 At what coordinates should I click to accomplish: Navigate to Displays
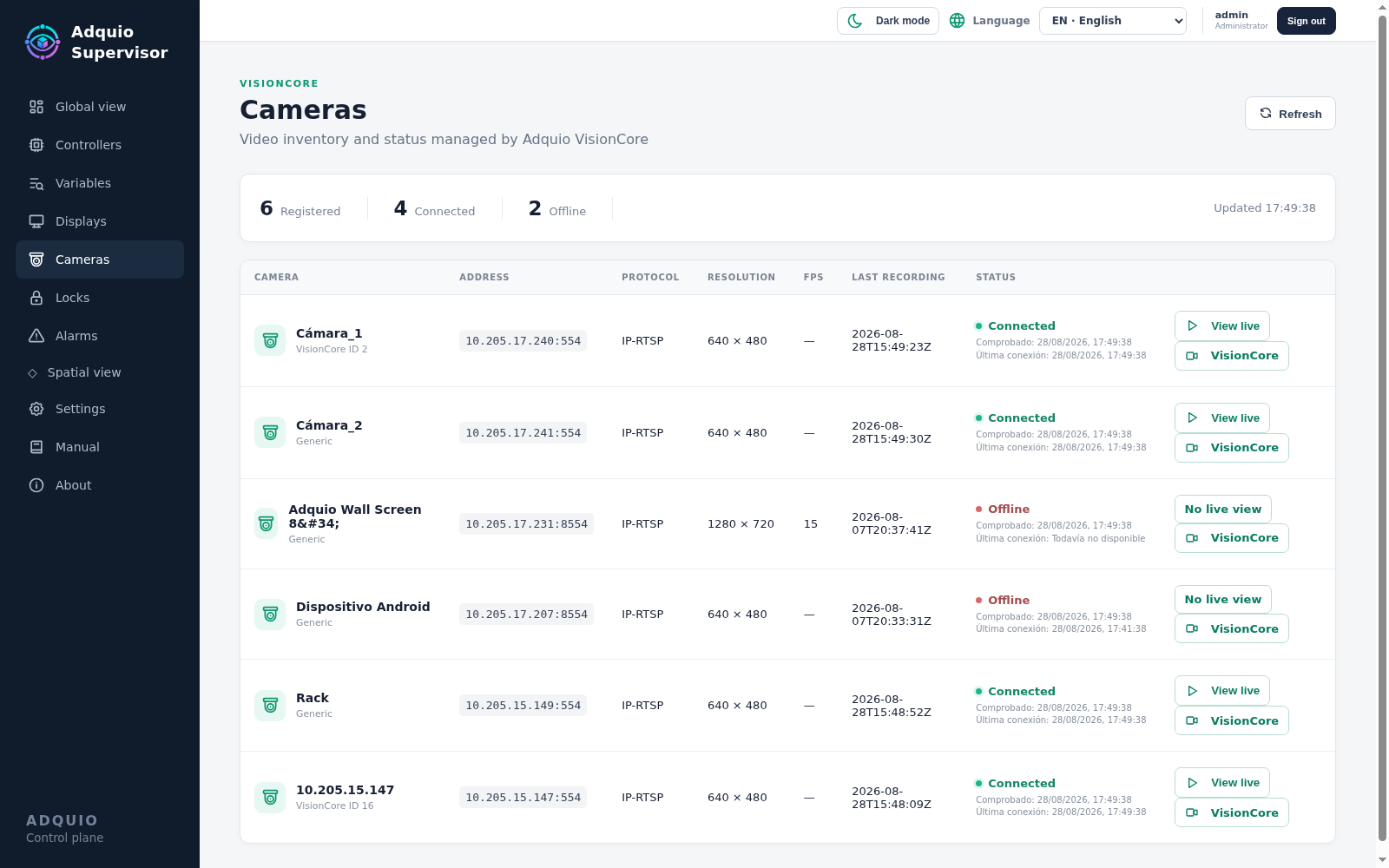(100, 221)
